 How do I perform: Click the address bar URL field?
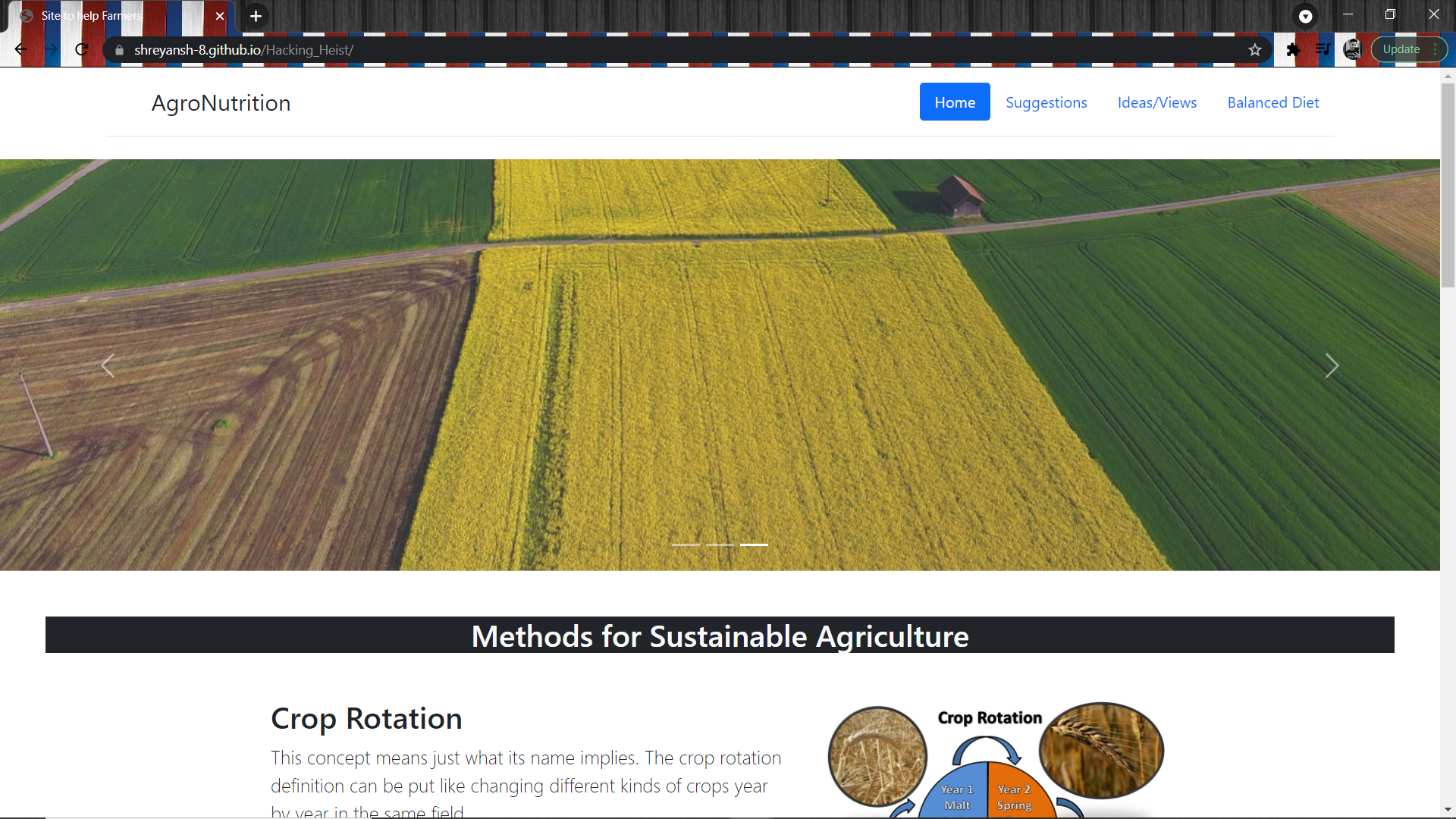click(607, 50)
